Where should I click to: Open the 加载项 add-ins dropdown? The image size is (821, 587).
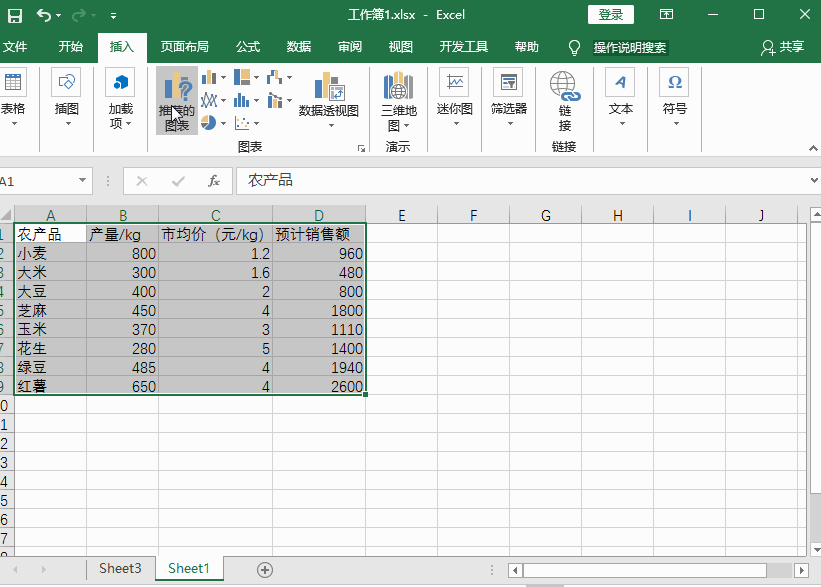120,99
